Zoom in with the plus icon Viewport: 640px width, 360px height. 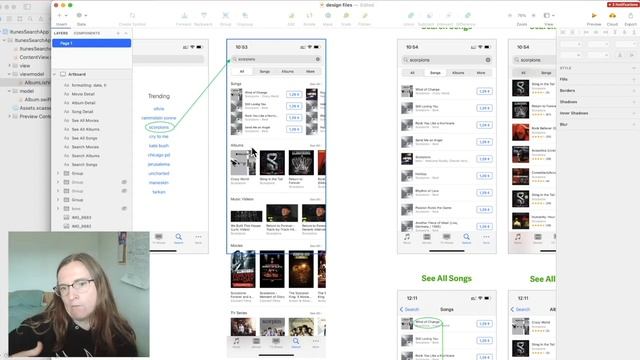click(x=533, y=16)
